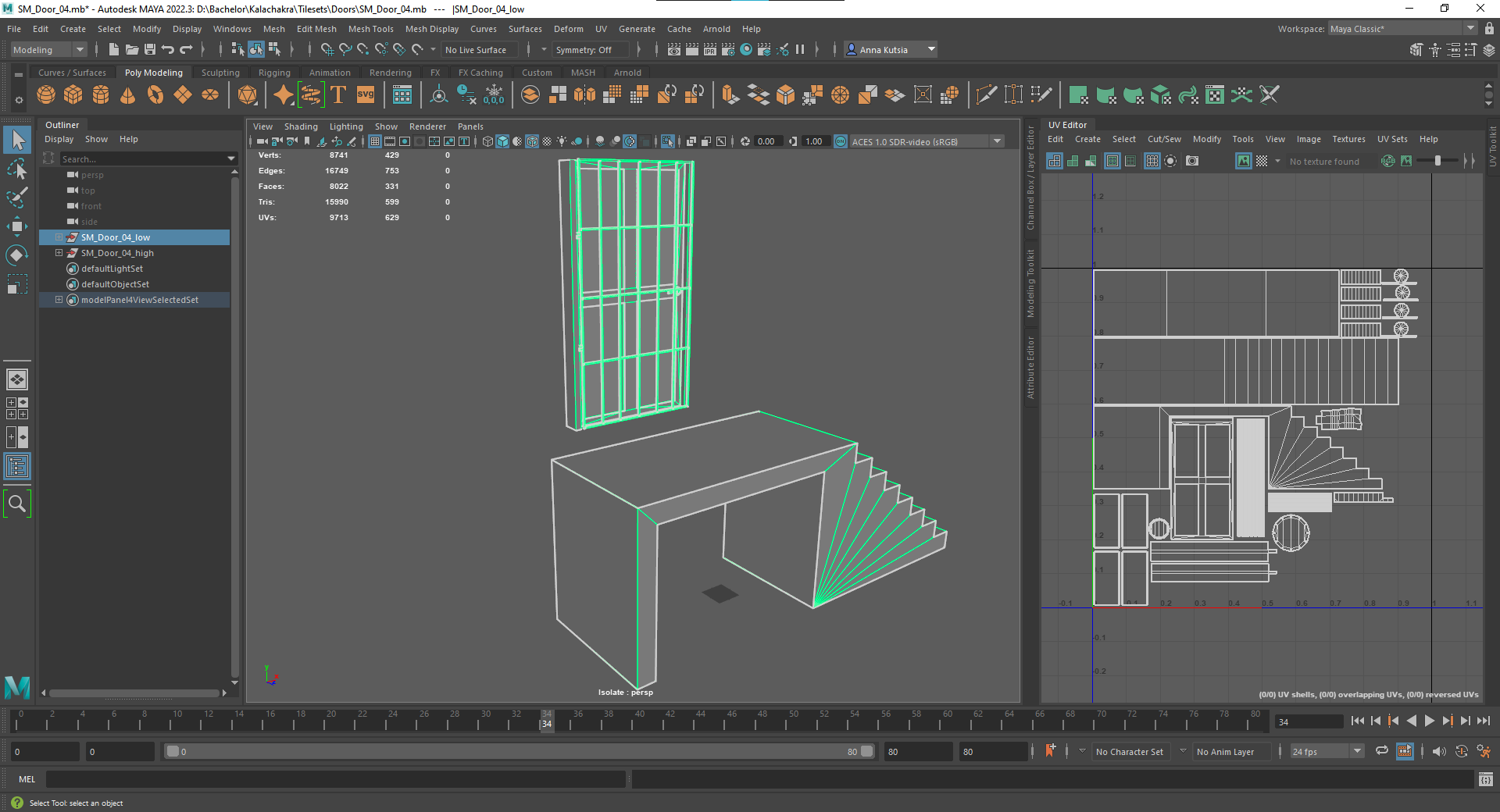Open a scene with the folder icon
This screenshot has width=1500, height=812.
pyautogui.click(x=132, y=49)
